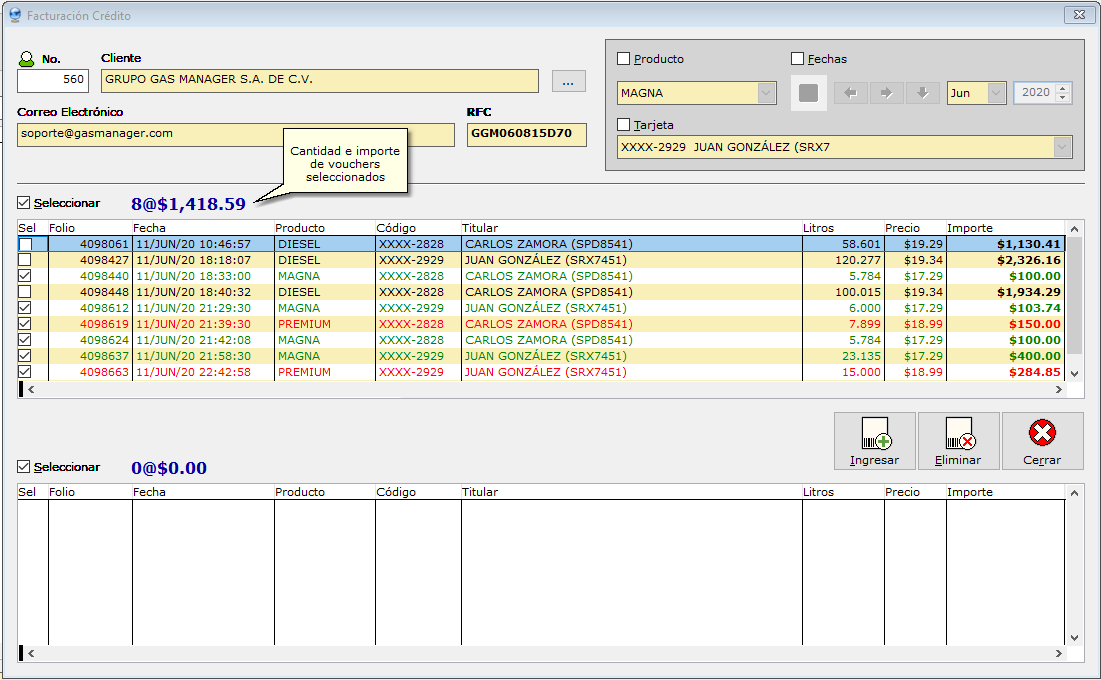This screenshot has width=1101, height=680.
Task: Click the ellipsis button next to Cliente
Action: (568, 82)
